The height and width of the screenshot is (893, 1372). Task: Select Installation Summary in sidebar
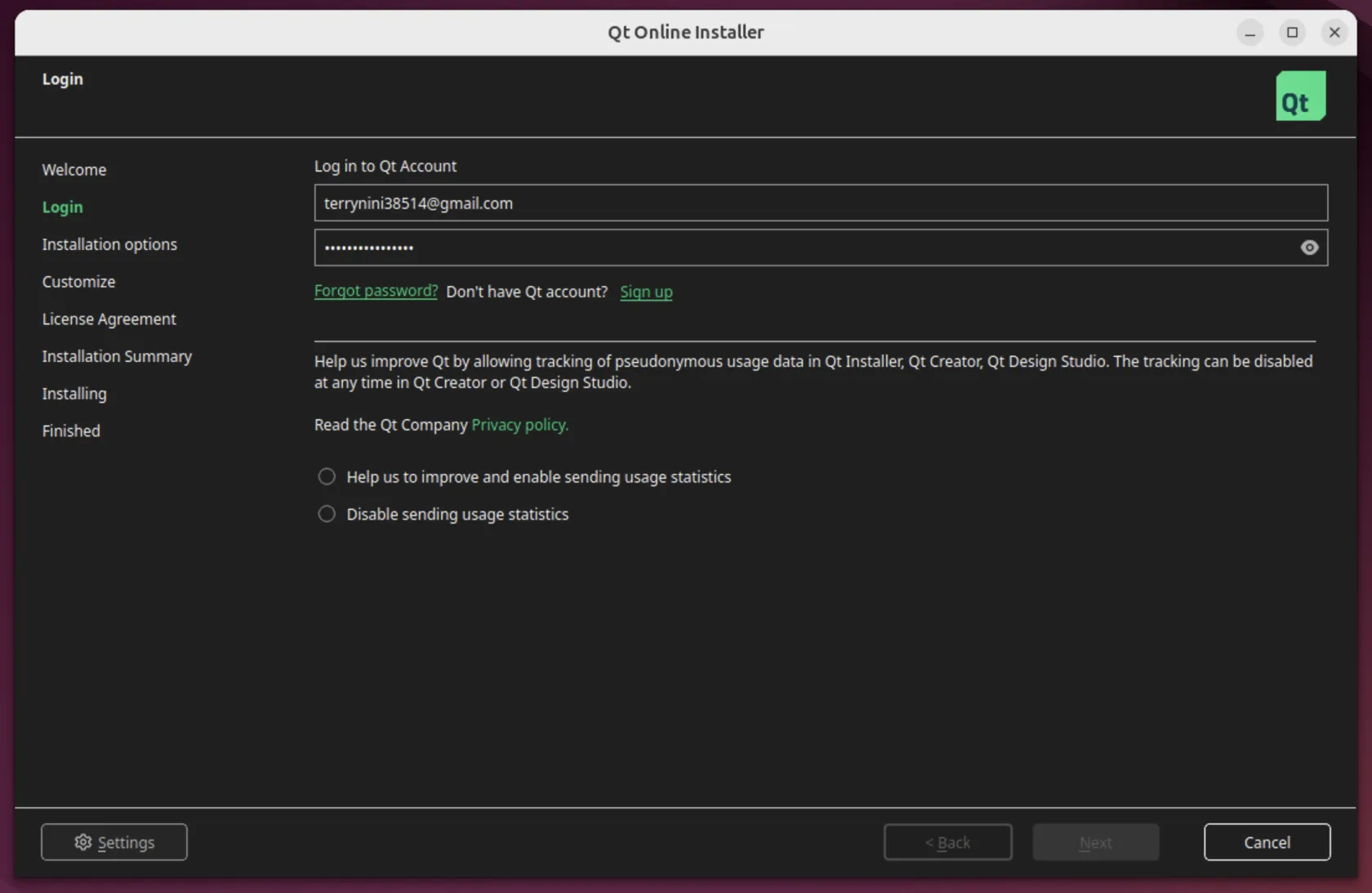click(117, 356)
